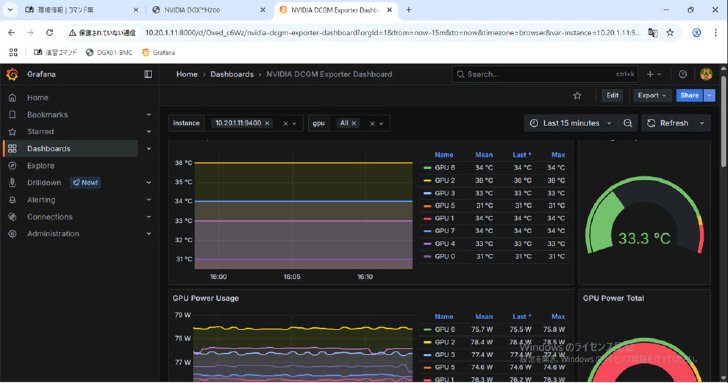
Task: Open the Chrome three-dot menu
Action: coord(715,32)
